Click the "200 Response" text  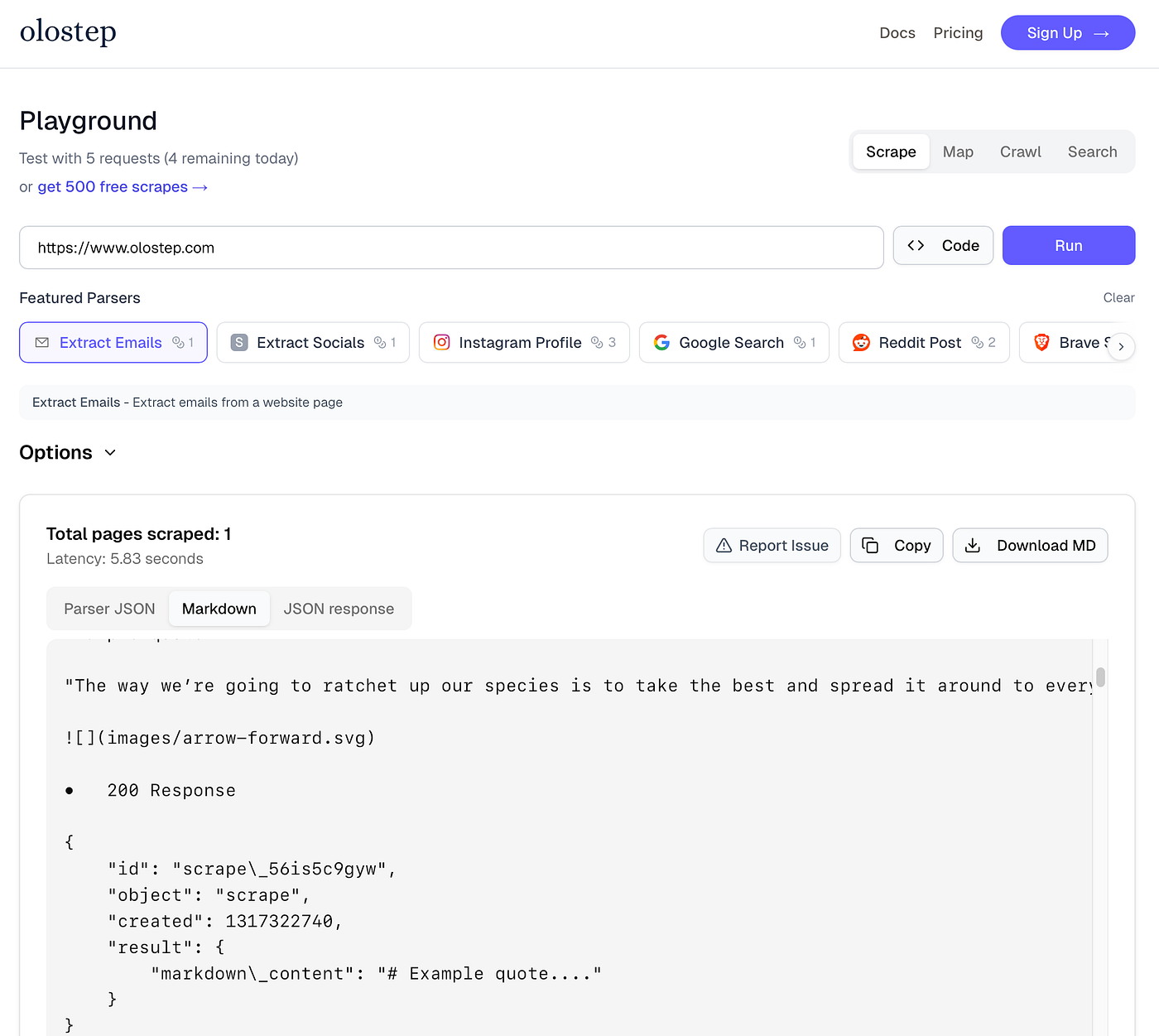click(171, 791)
